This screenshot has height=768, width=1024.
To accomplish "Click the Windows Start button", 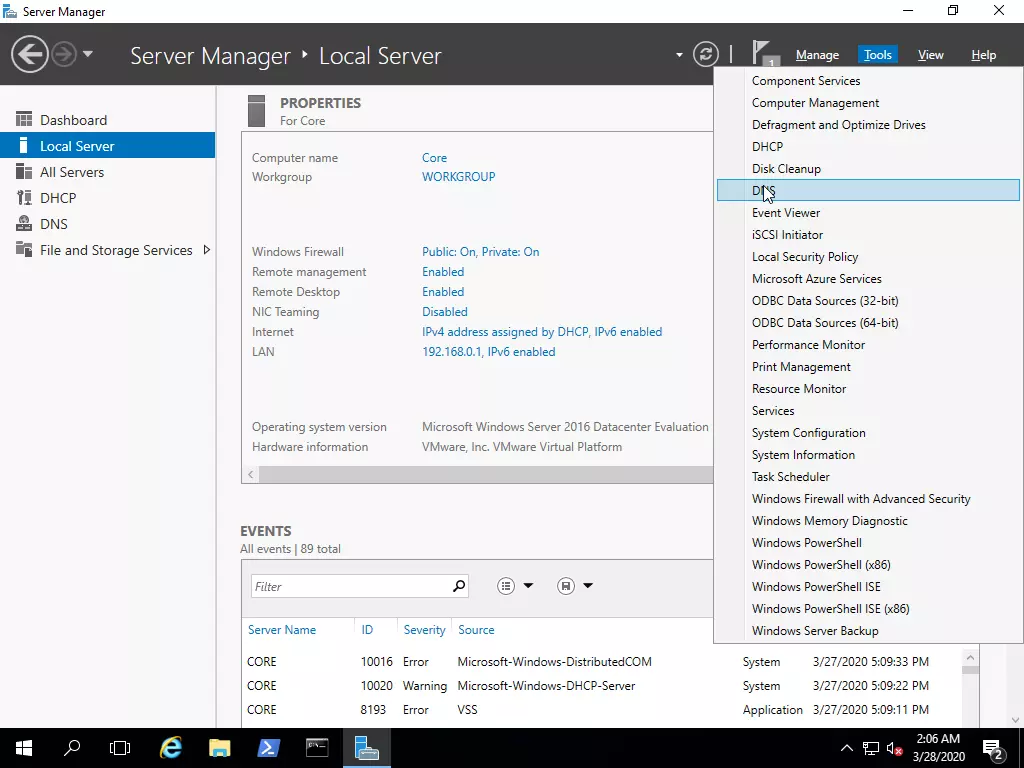I will [x=24, y=747].
